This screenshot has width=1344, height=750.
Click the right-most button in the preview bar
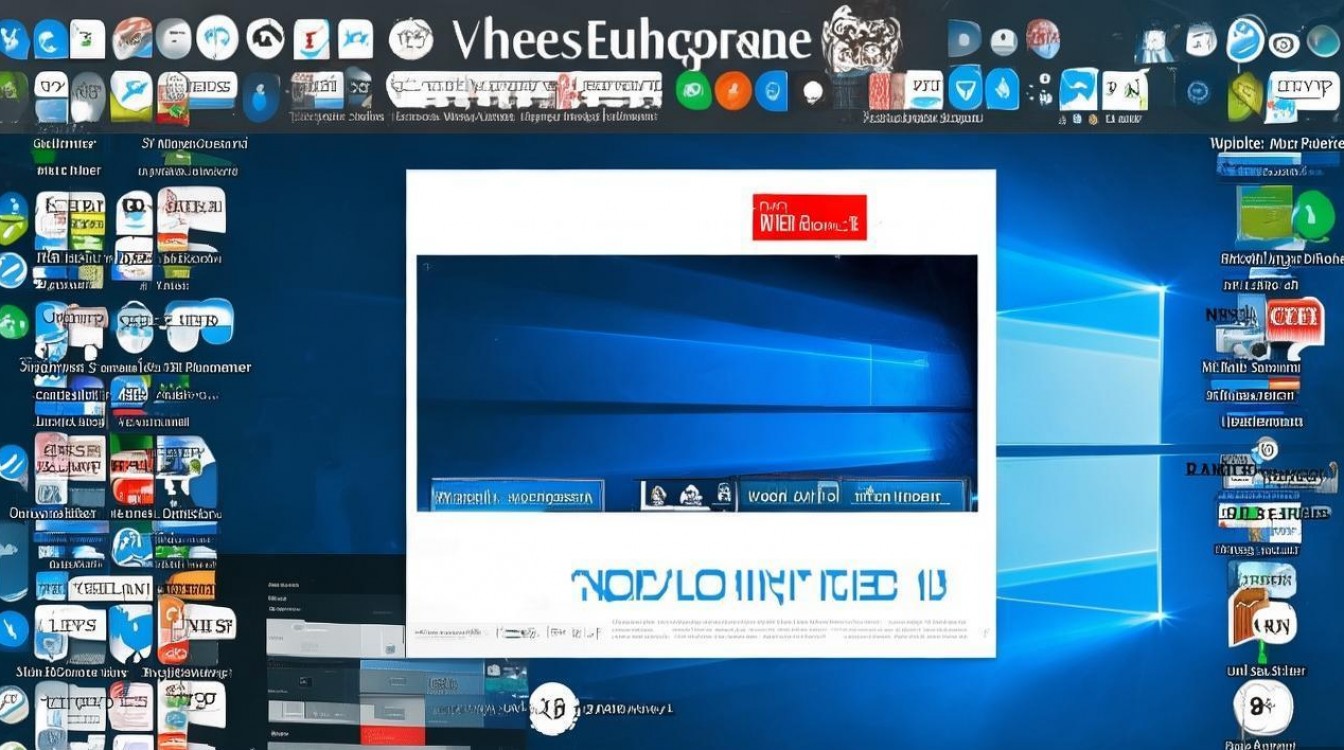[x=904, y=495]
